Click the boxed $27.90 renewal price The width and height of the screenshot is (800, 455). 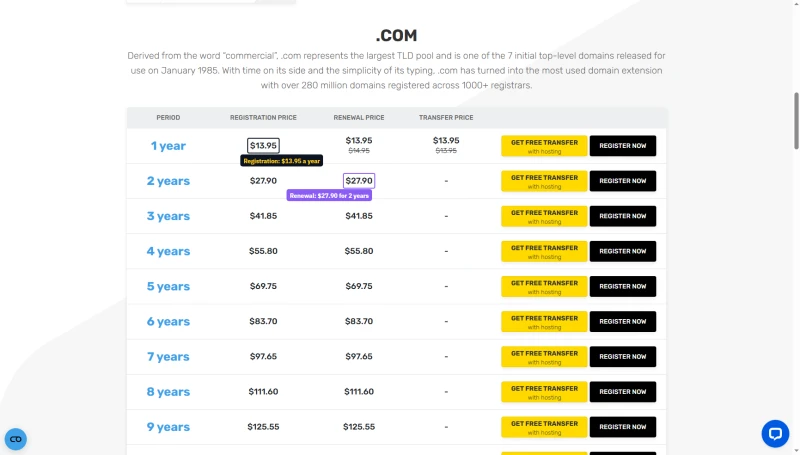point(359,181)
